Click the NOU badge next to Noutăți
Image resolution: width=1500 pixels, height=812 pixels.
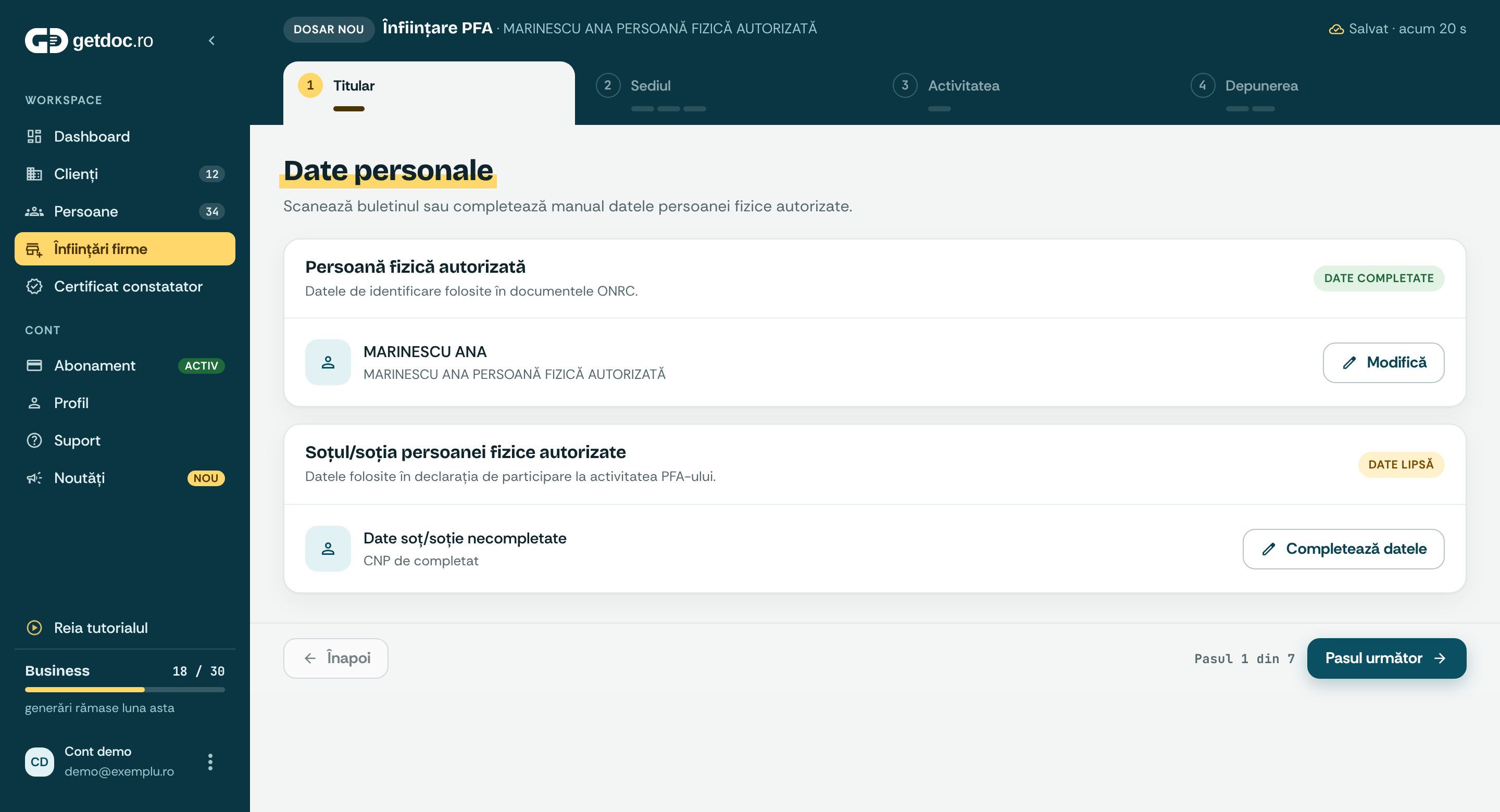[206, 478]
